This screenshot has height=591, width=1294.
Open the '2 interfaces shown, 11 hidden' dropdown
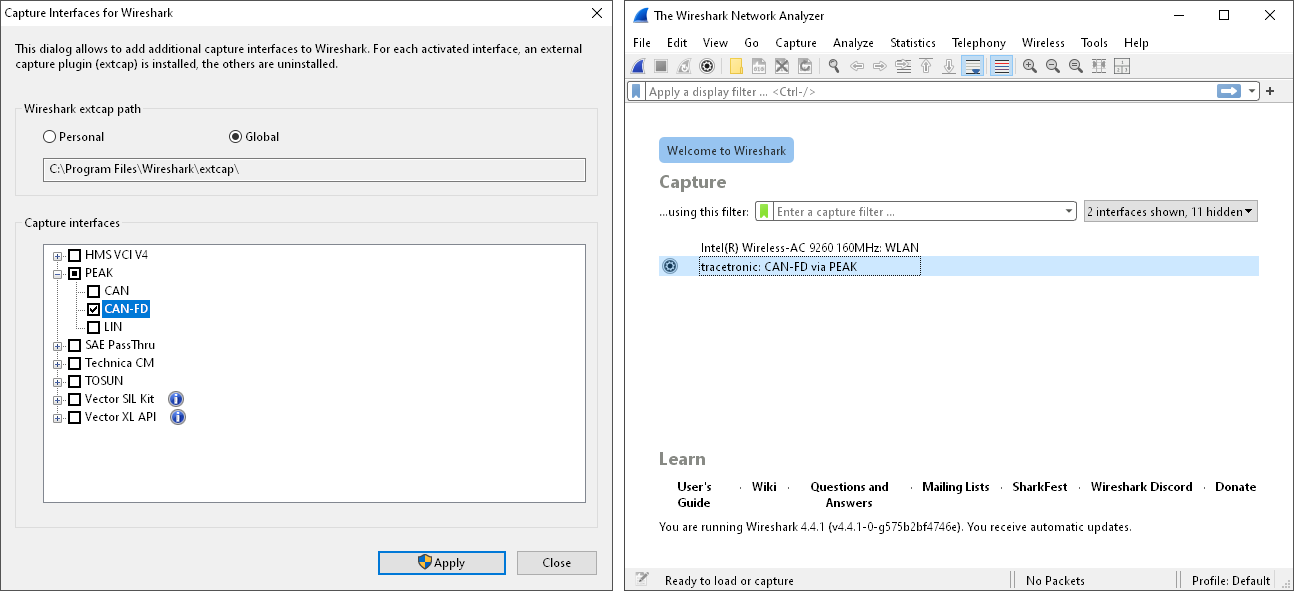point(1170,210)
